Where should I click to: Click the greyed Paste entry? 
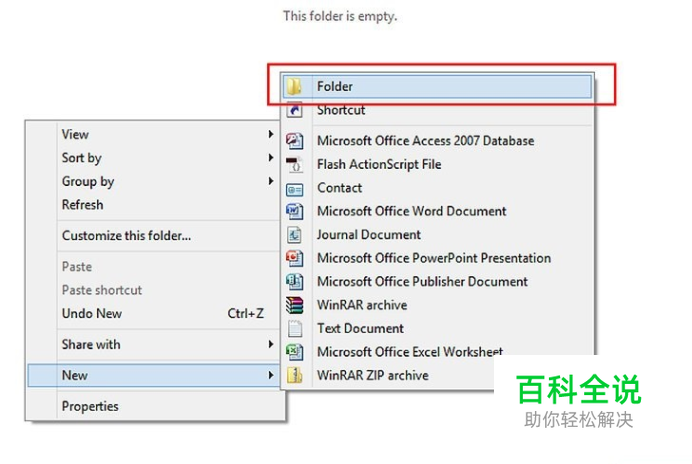[x=154, y=267]
